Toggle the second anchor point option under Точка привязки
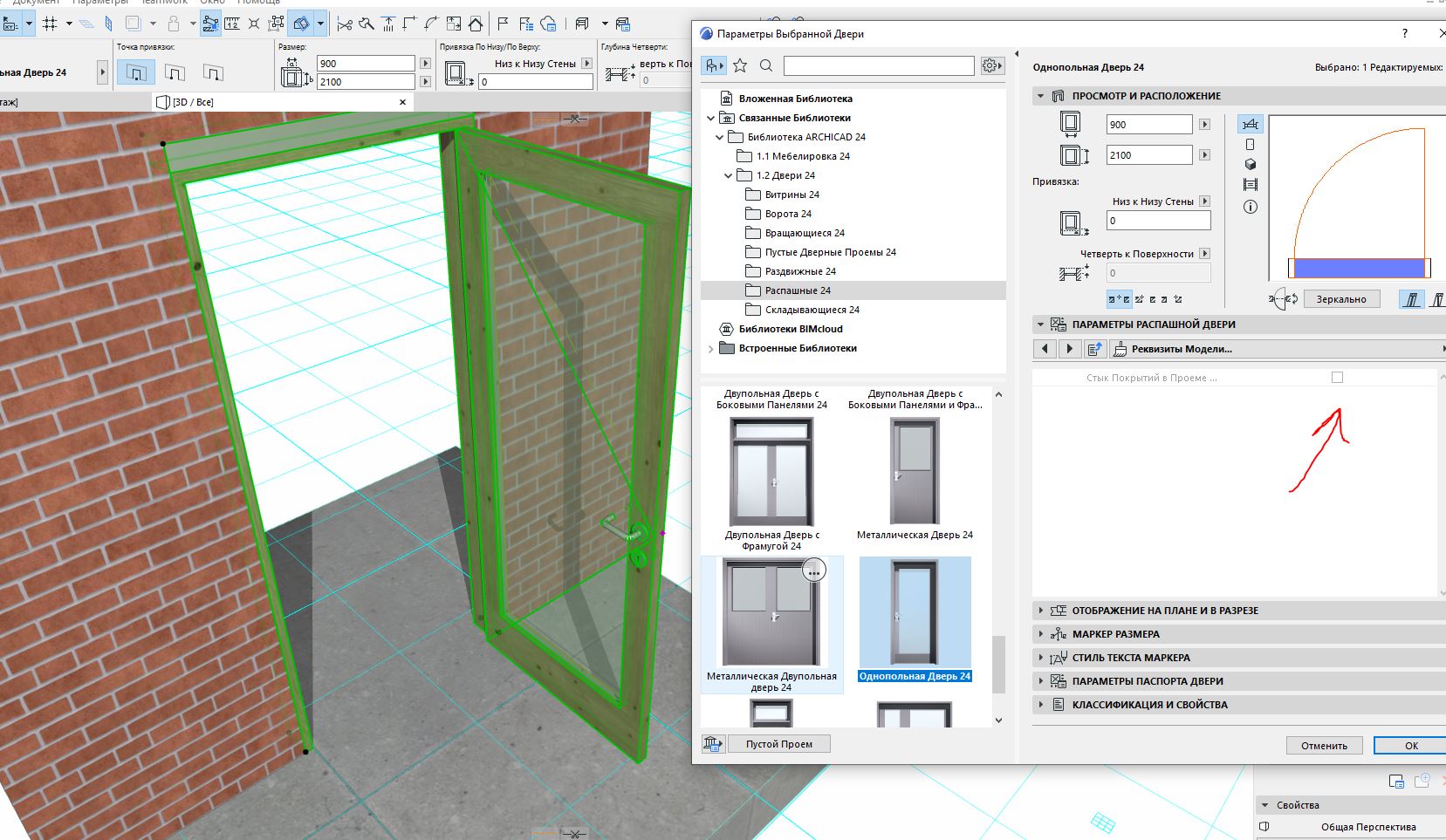The width and height of the screenshot is (1446, 840). 175,72
